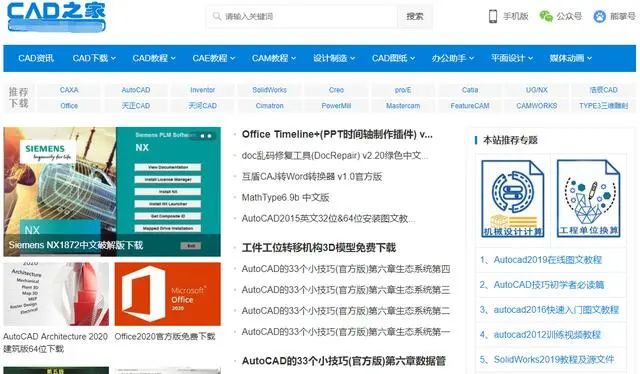Open the MathType6.9b 中文版 link
The height and width of the screenshot is (374, 640).
[x=285, y=198]
